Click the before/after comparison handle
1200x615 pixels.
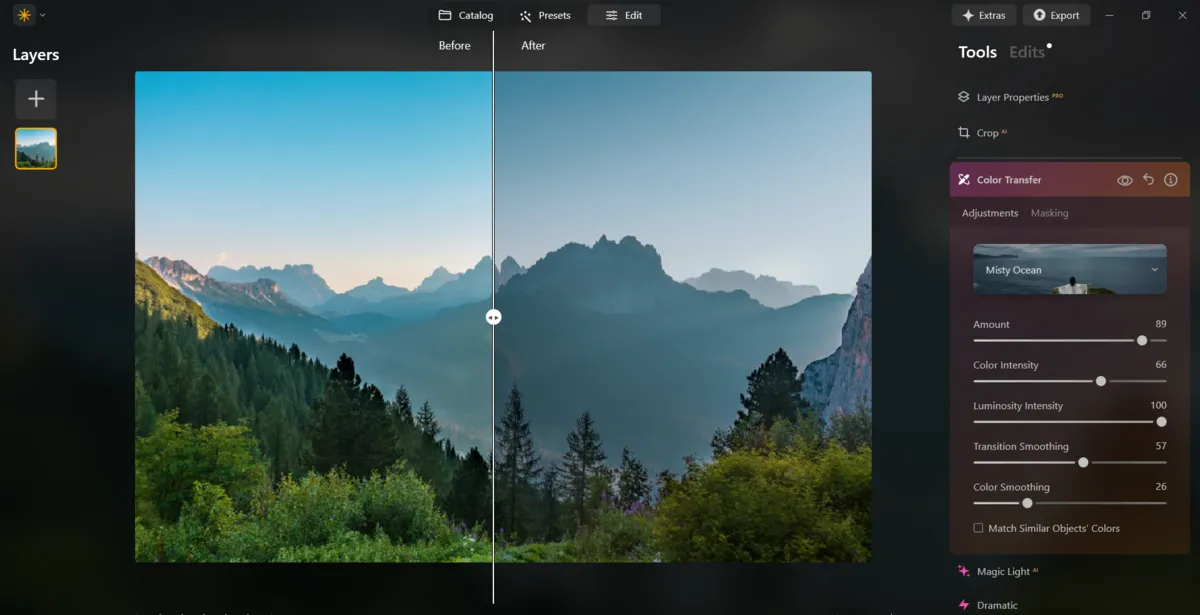pyautogui.click(x=493, y=316)
